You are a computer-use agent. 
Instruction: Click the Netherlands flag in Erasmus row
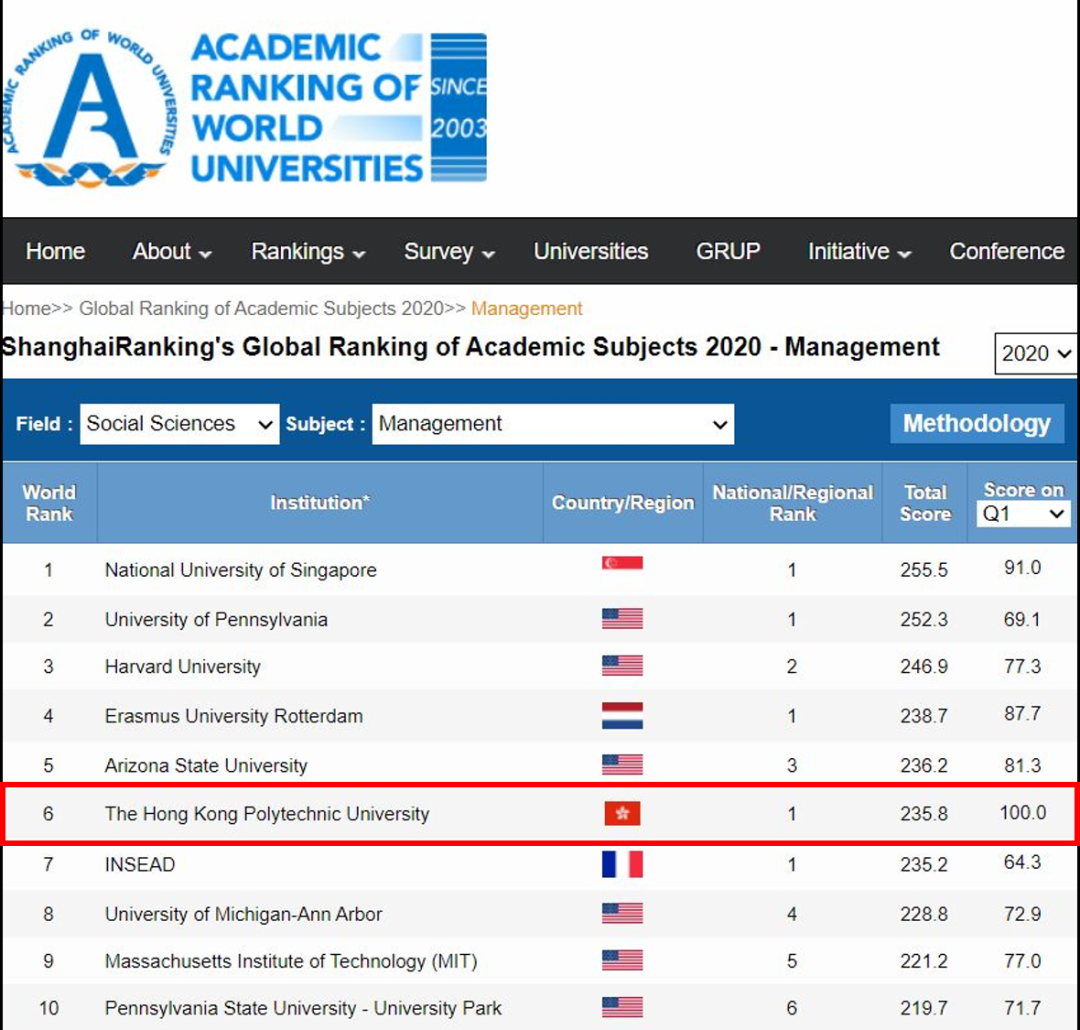click(x=622, y=715)
